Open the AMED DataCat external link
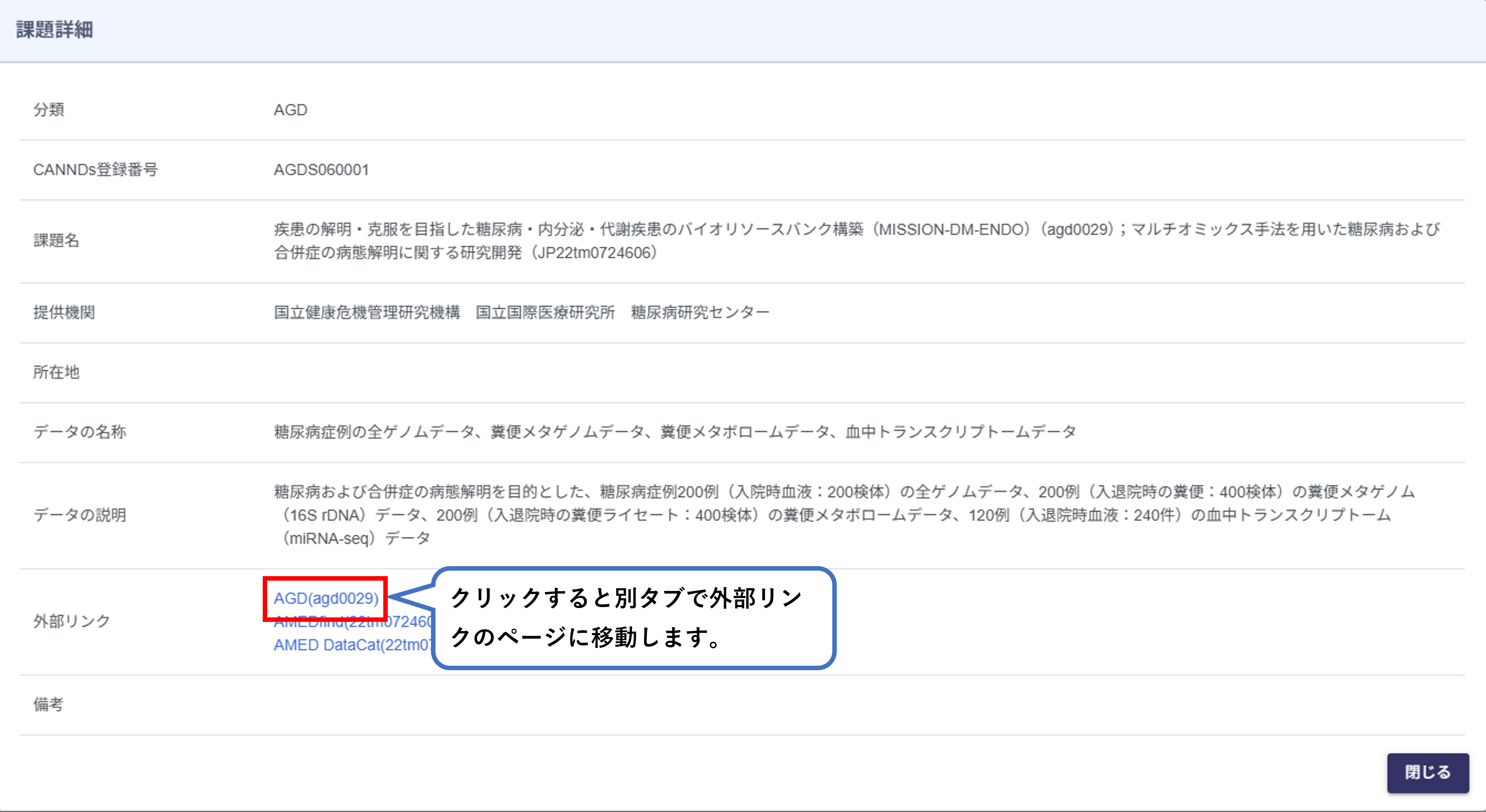 click(x=352, y=645)
